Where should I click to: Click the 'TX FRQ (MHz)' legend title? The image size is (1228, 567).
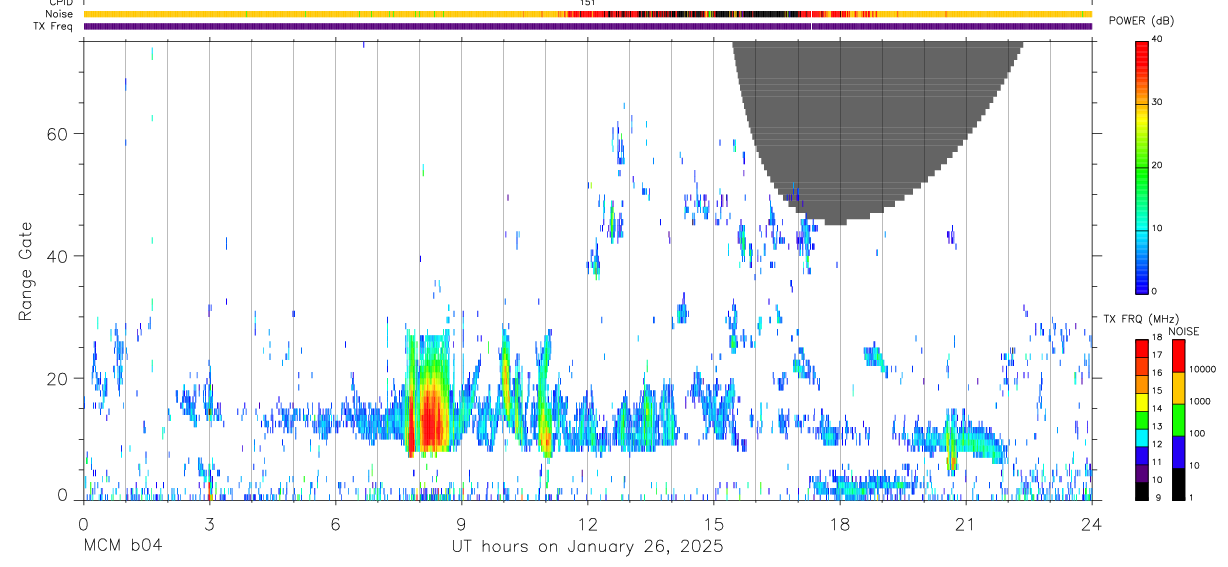pyautogui.click(x=1139, y=318)
